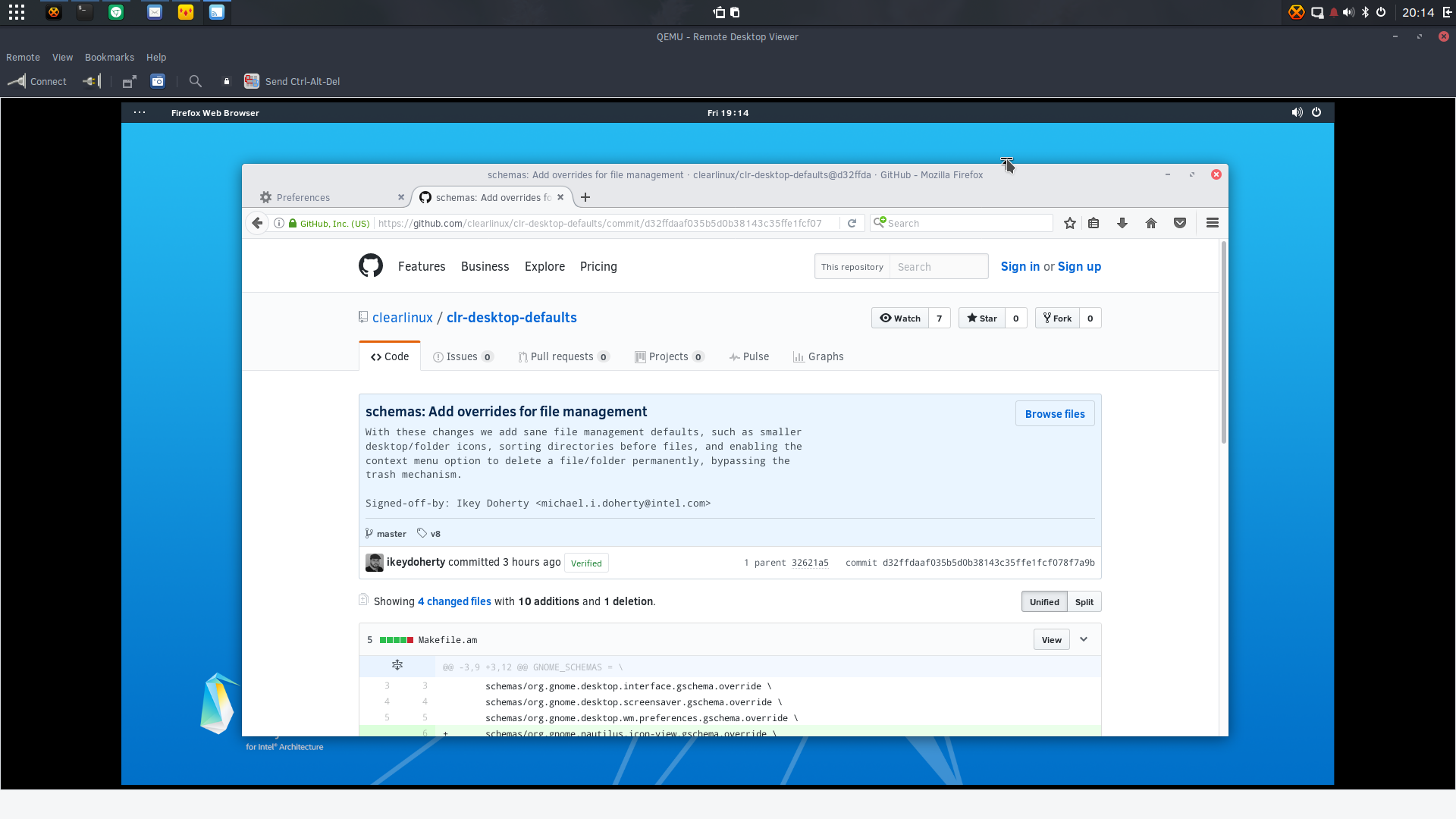Viewport: 1456px width, 819px height.
Task: Open Pulse tab
Action: tap(749, 356)
